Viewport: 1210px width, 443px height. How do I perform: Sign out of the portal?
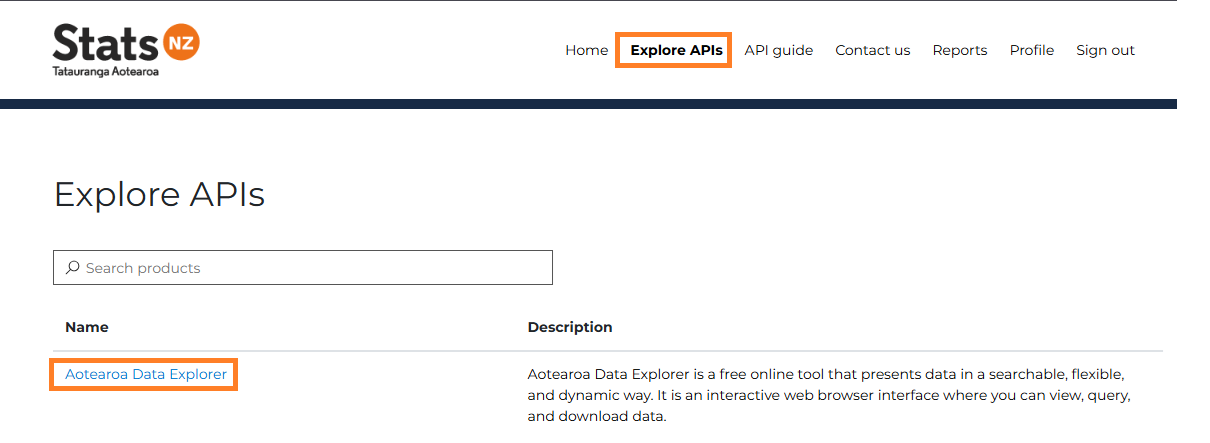pyautogui.click(x=1105, y=50)
